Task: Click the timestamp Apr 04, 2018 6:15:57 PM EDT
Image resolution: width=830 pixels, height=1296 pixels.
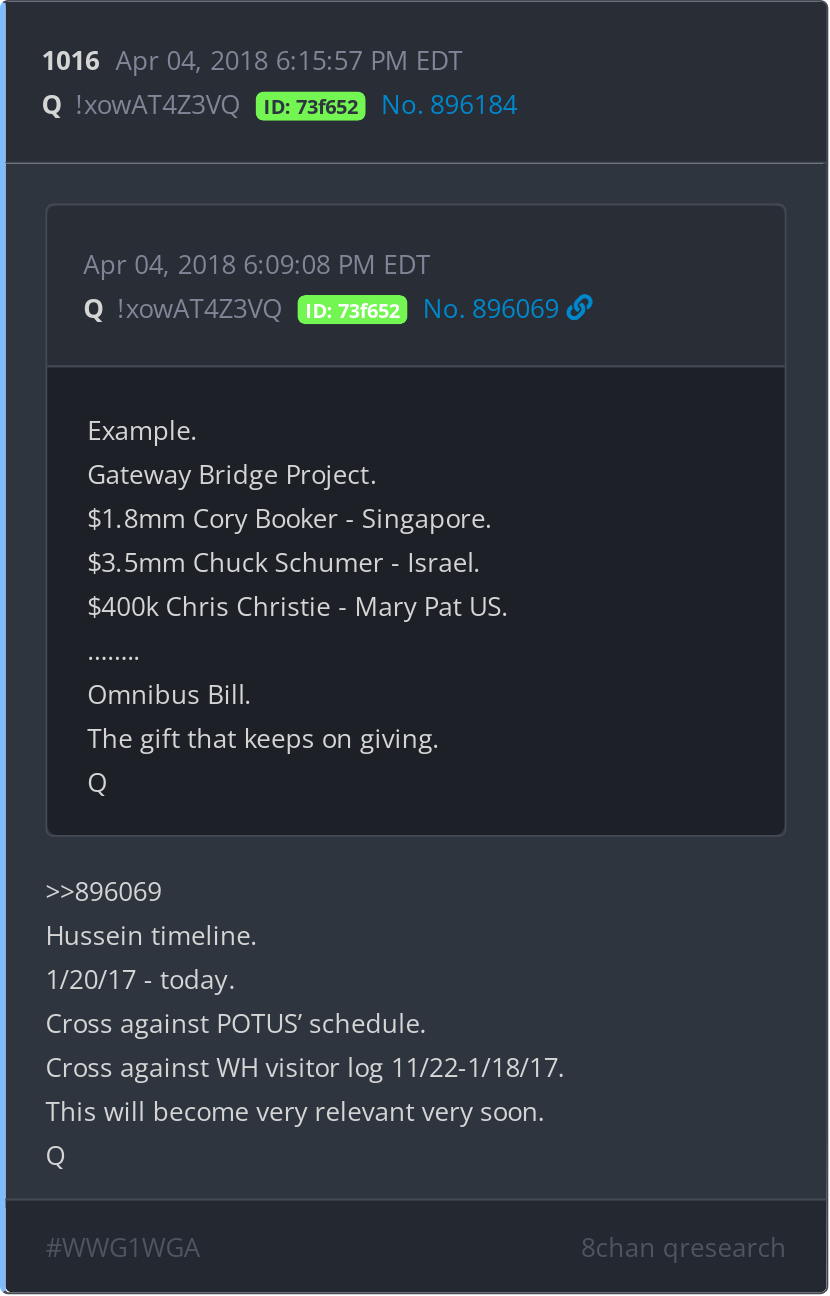Action: click(289, 61)
